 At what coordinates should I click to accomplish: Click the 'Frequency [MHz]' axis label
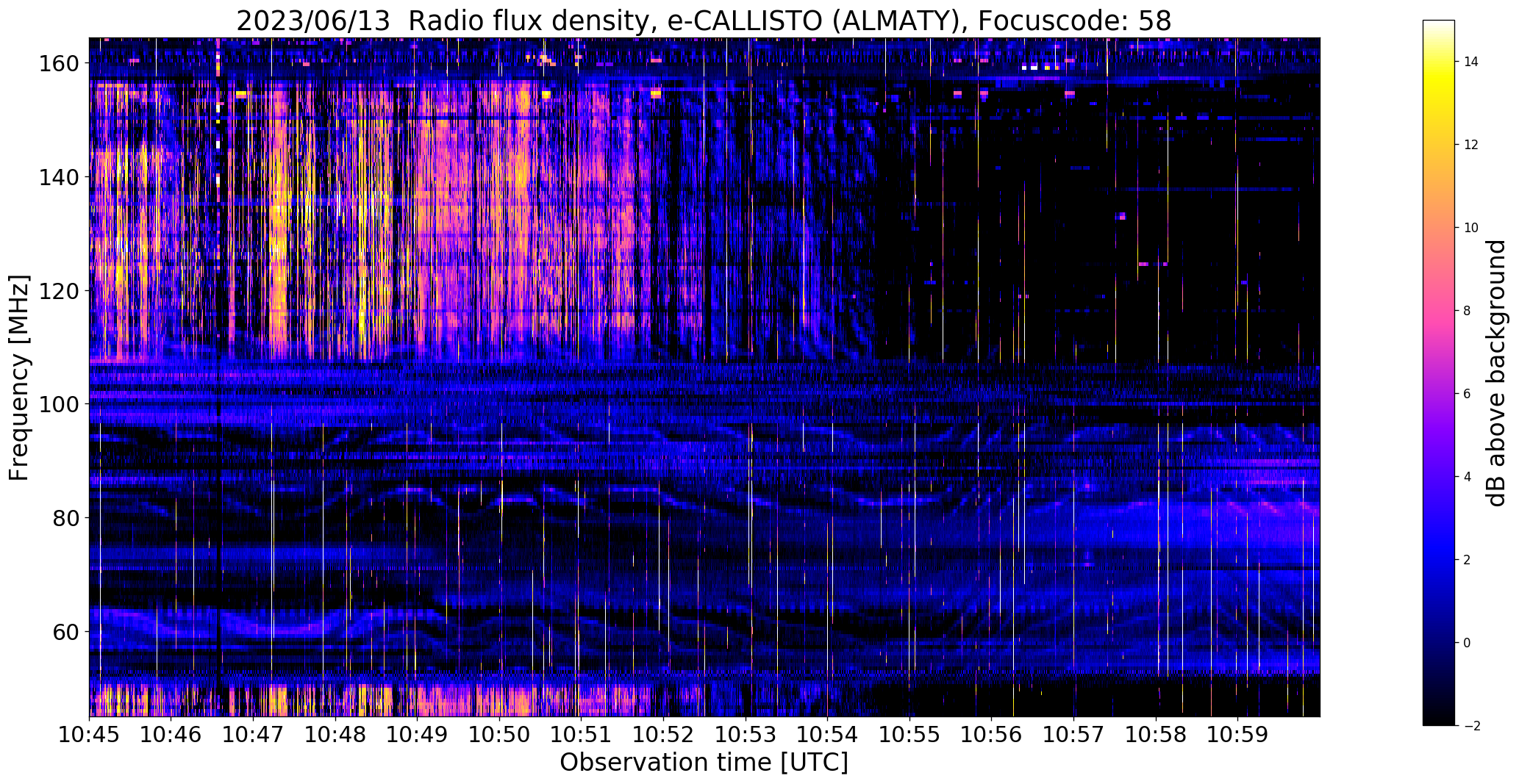click(19, 378)
